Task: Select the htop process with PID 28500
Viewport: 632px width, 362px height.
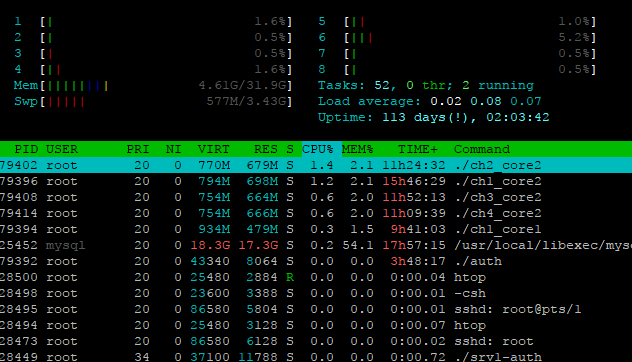Action: (x=316, y=277)
